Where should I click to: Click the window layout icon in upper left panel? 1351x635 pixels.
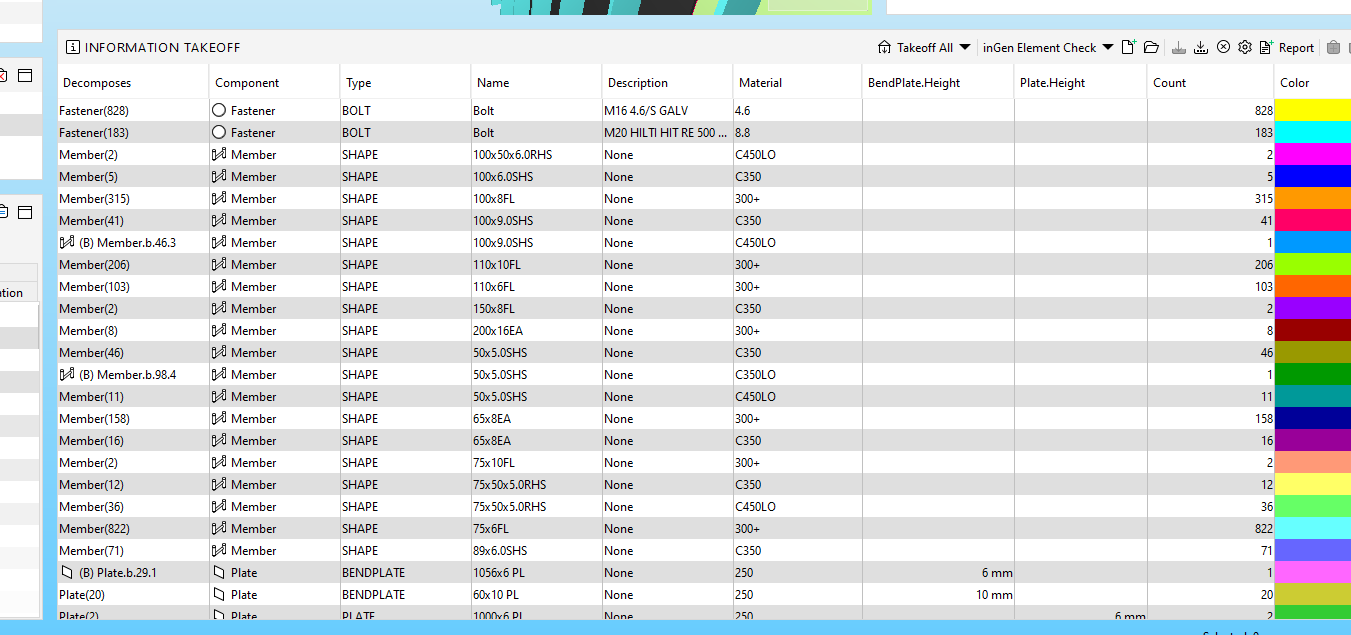point(25,75)
